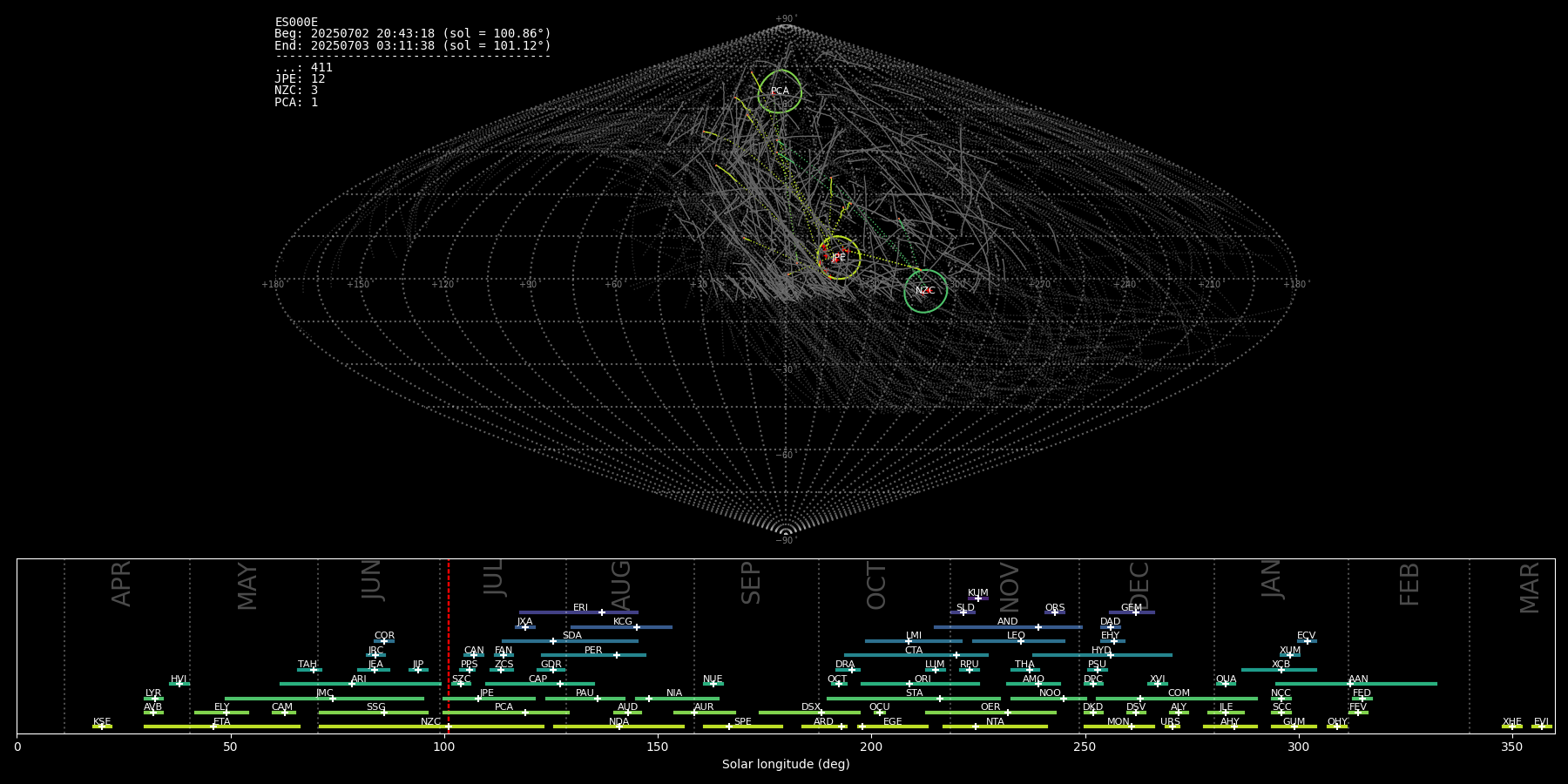
Task: Click the GEM shower label in timeline
Action: 1131,608
